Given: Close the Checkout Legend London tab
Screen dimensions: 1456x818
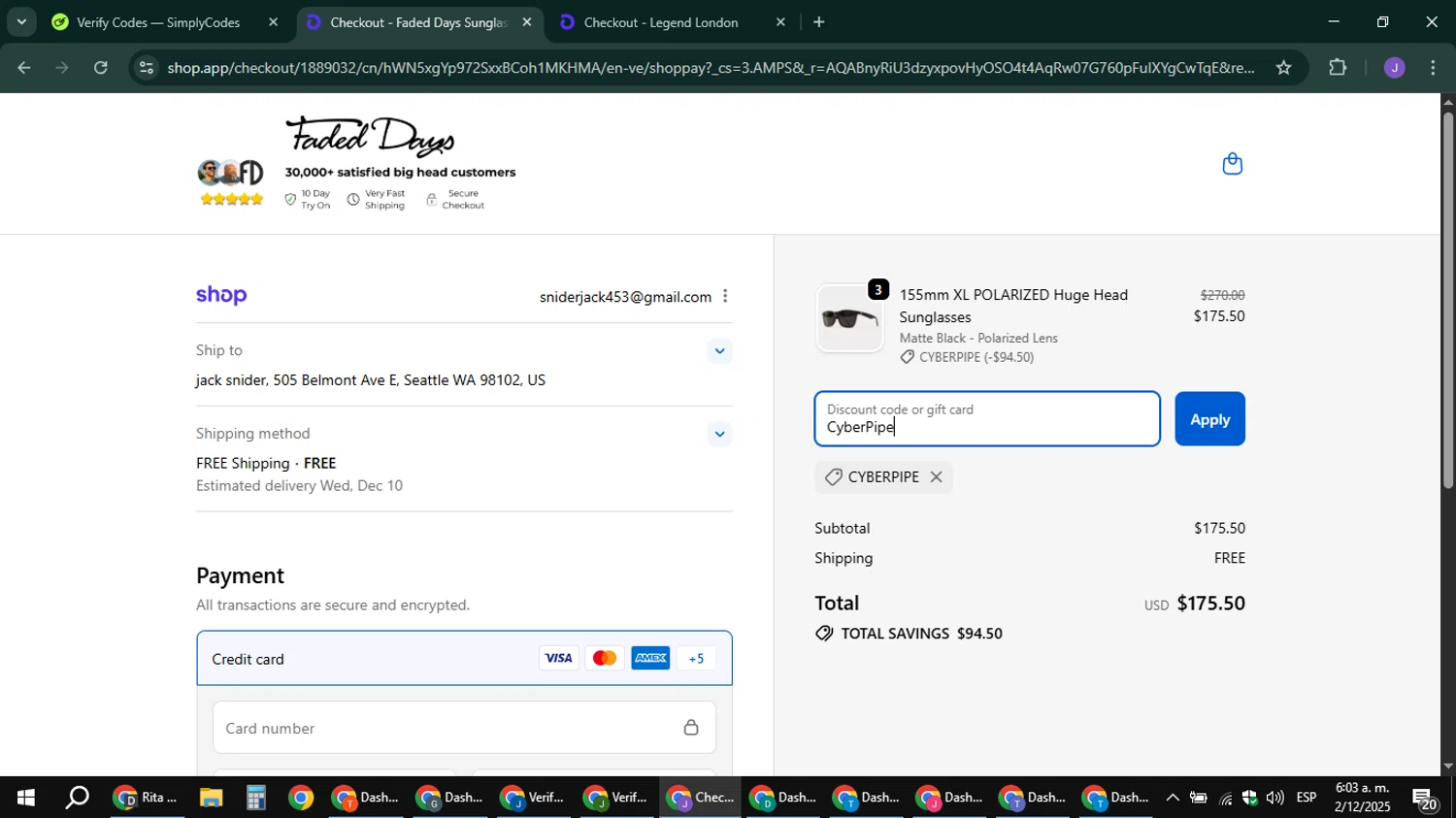Looking at the screenshot, I should [x=780, y=22].
